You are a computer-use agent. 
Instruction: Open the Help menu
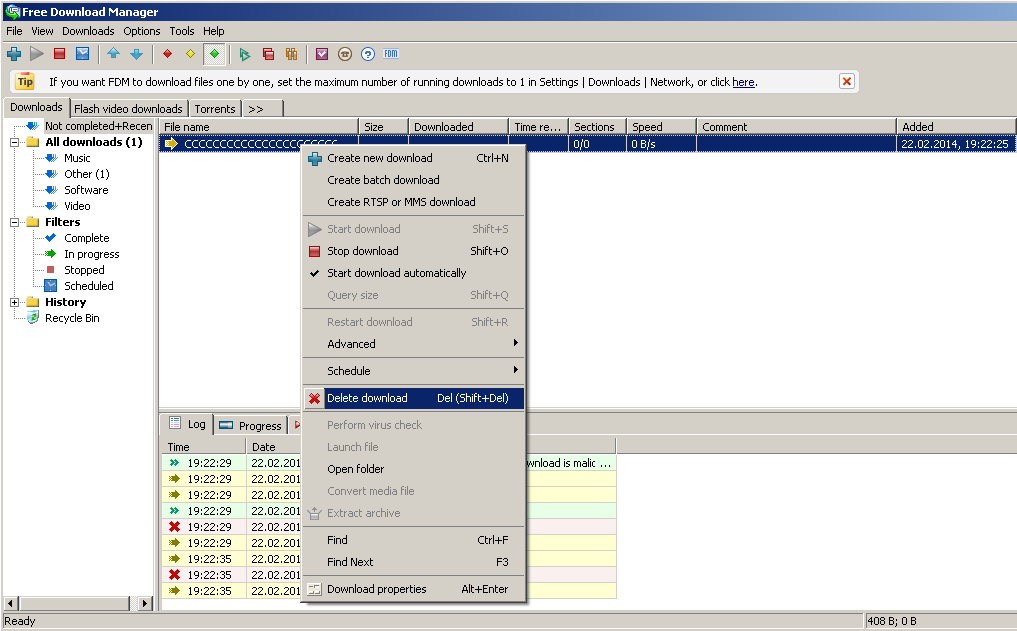(213, 31)
